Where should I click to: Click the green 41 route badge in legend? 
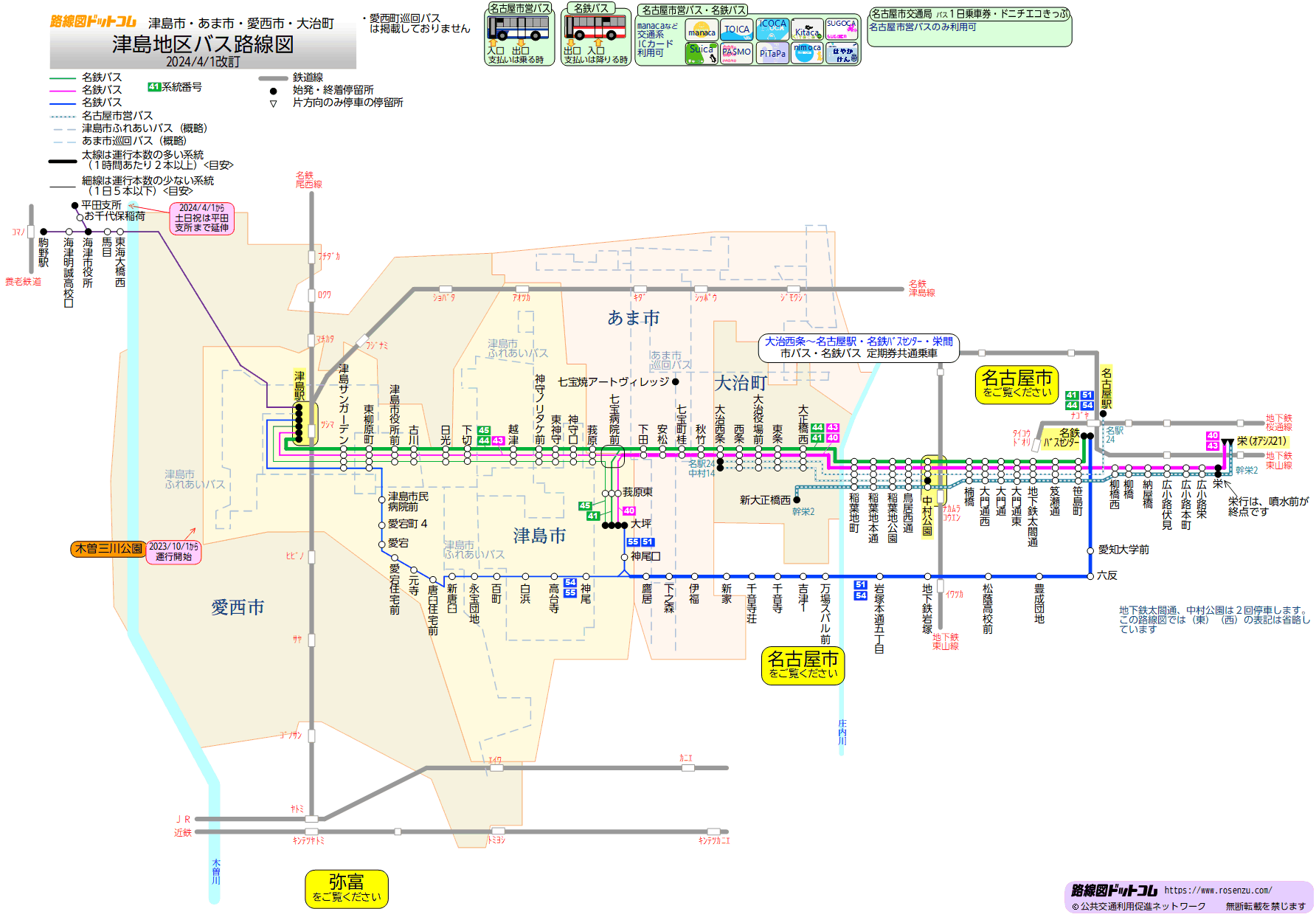tap(154, 87)
